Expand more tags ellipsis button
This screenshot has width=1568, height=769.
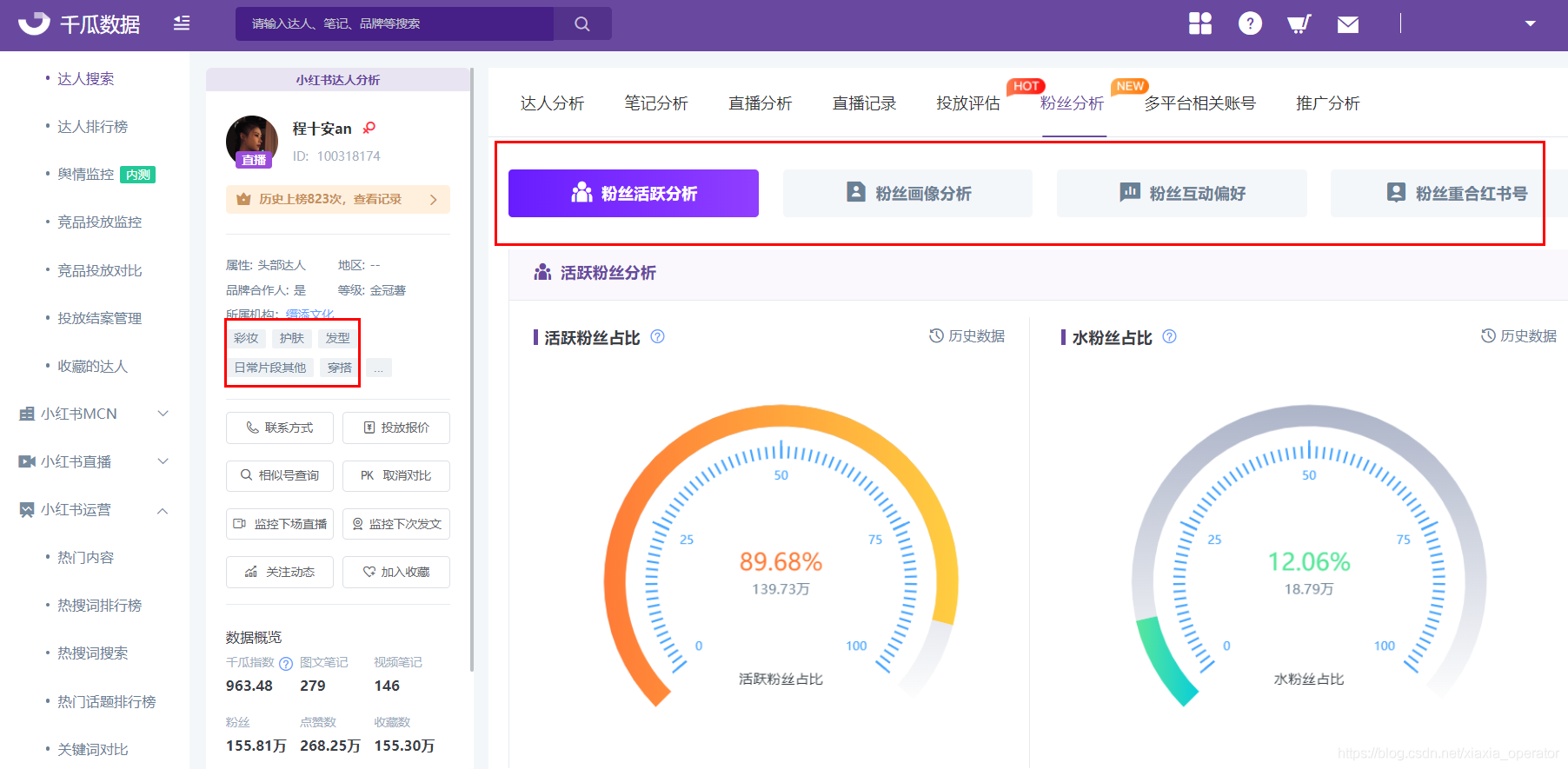378,368
